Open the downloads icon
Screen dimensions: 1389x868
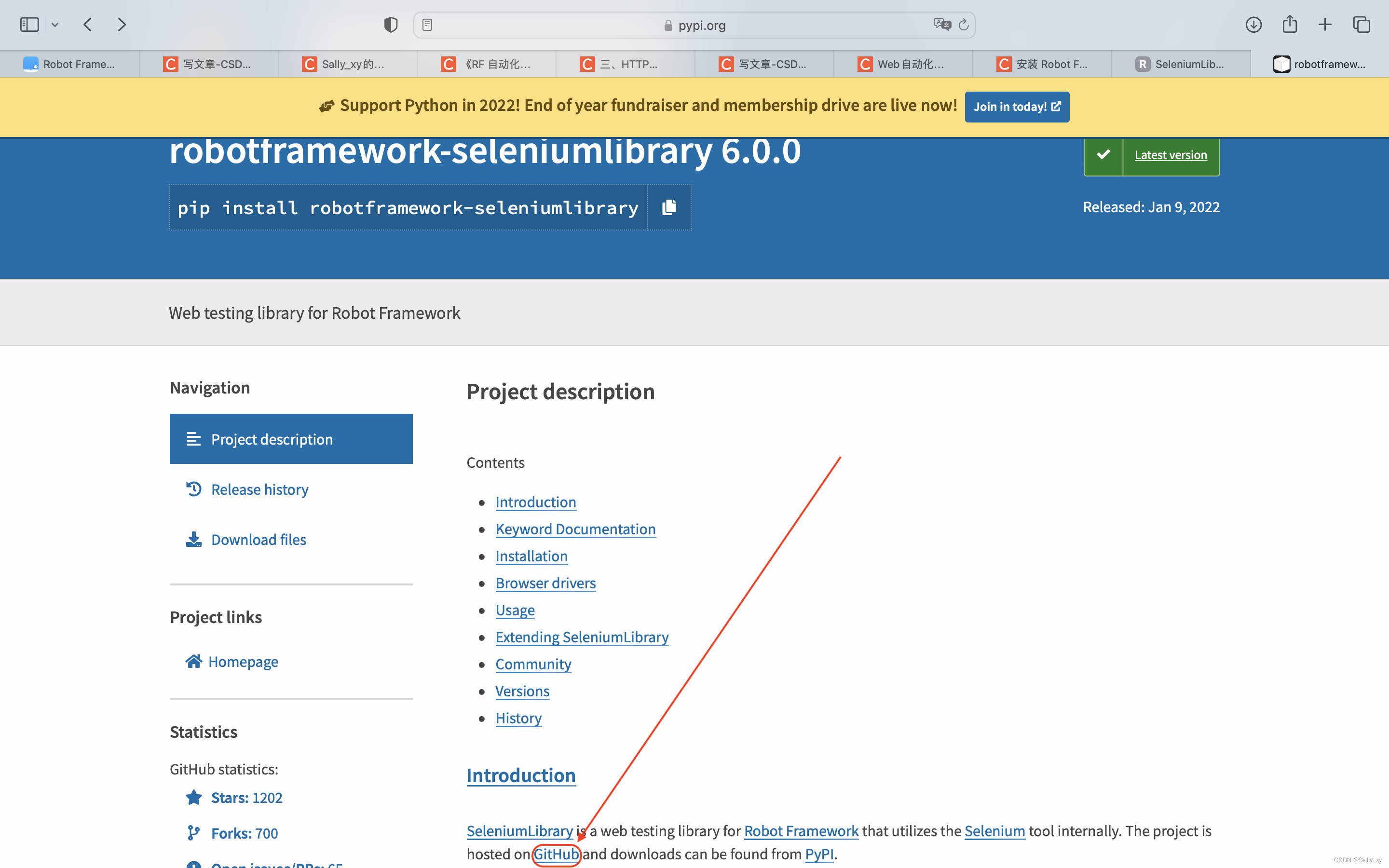[1253, 25]
